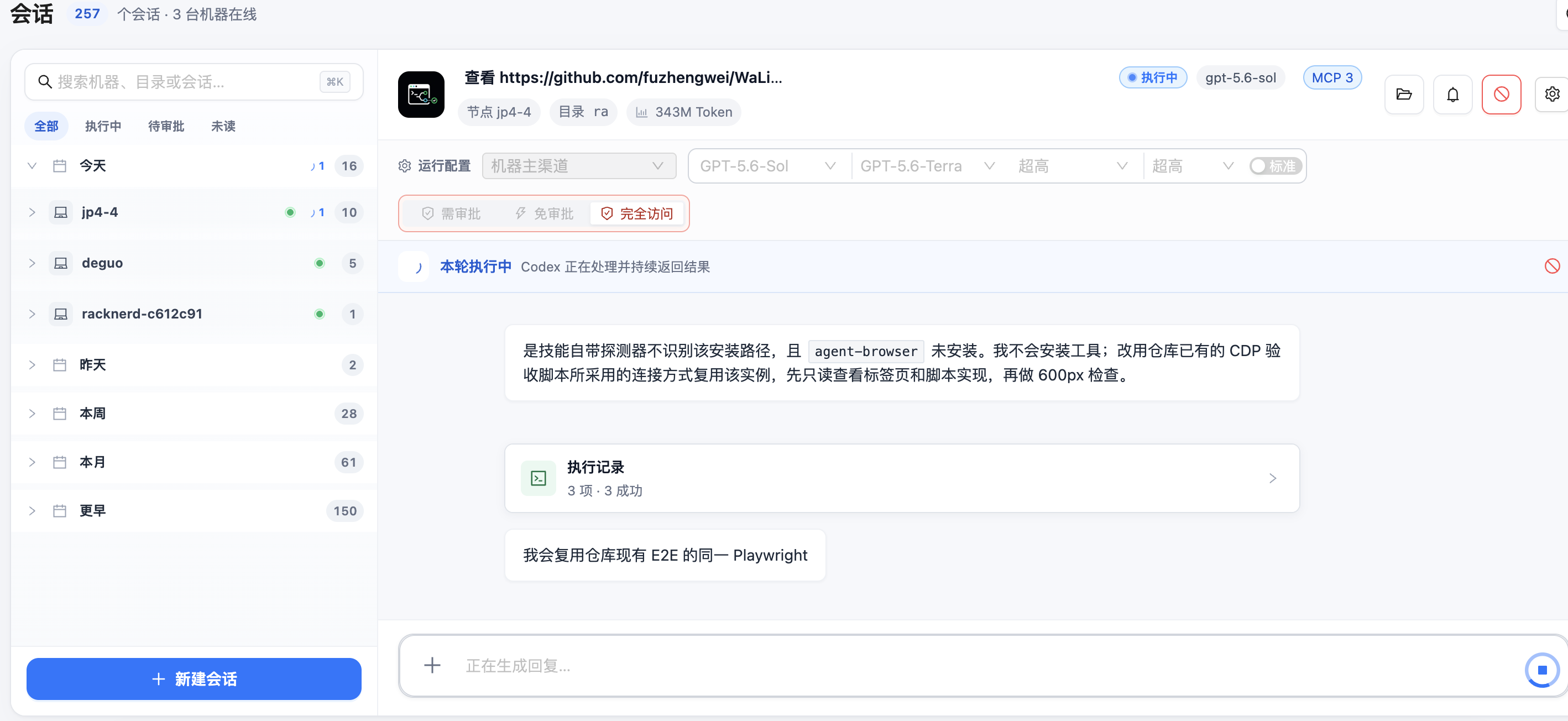Viewport: 1568px width, 721px height.
Task: Click the calendar icon beside 本月
Action: [x=60, y=462]
